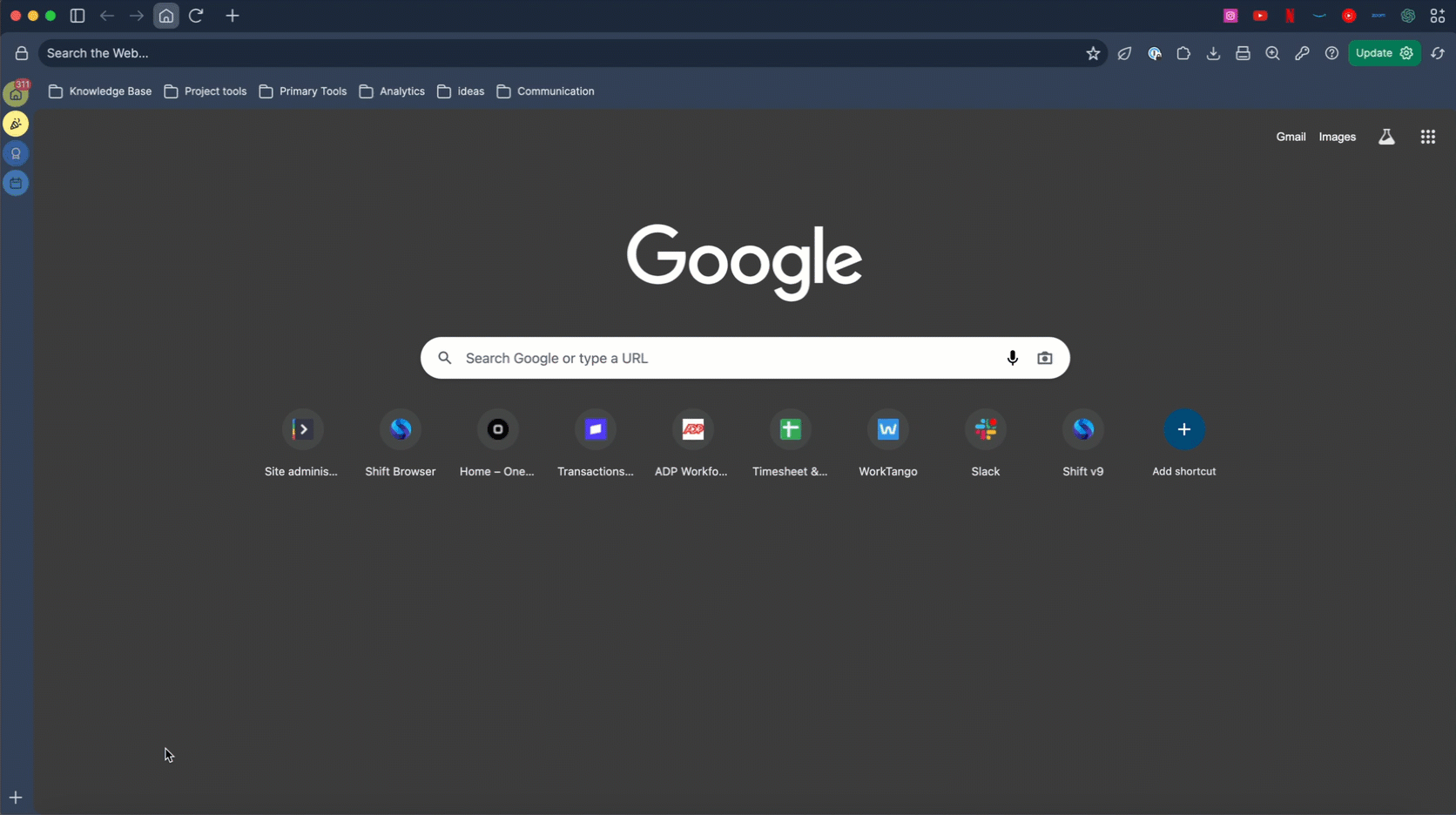Reload the current page
This screenshot has width=1456, height=815.
[196, 16]
